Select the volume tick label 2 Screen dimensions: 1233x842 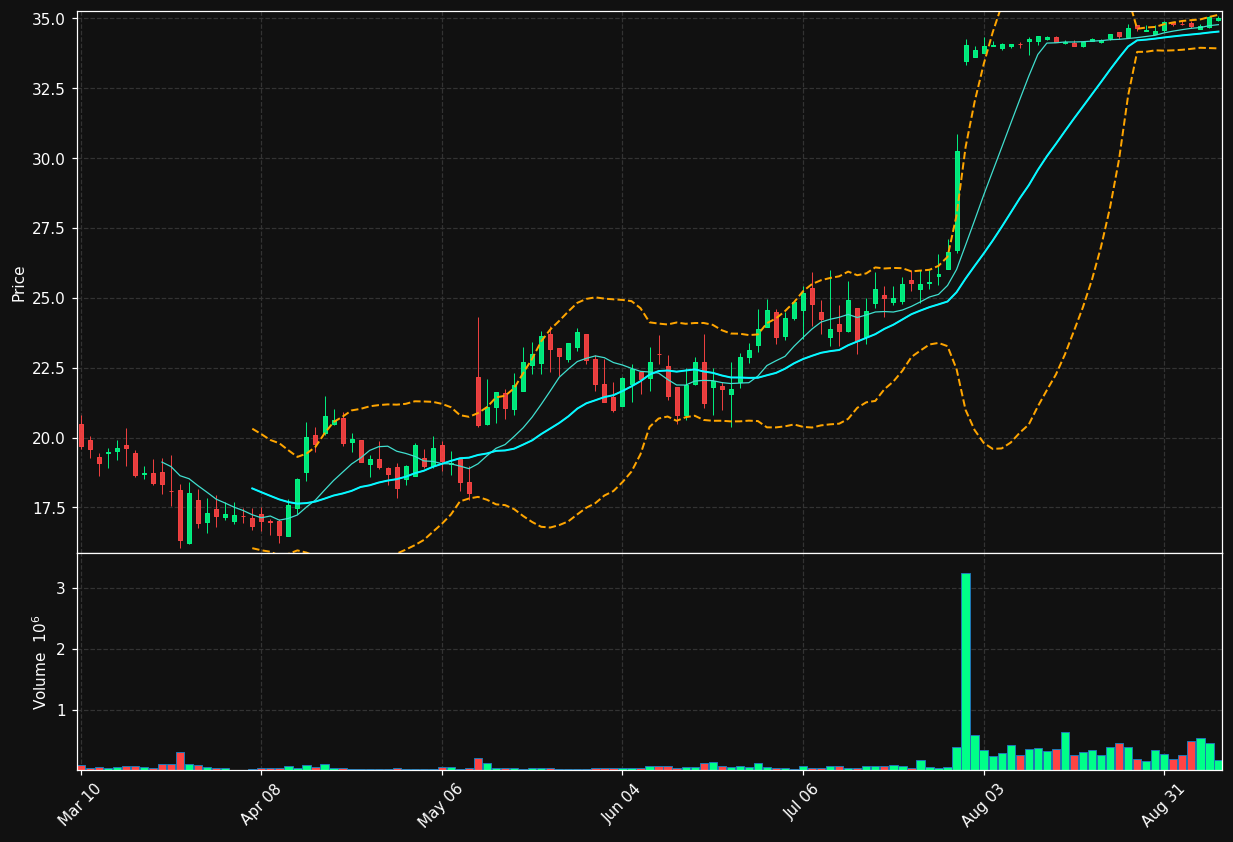tap(61, 650)
